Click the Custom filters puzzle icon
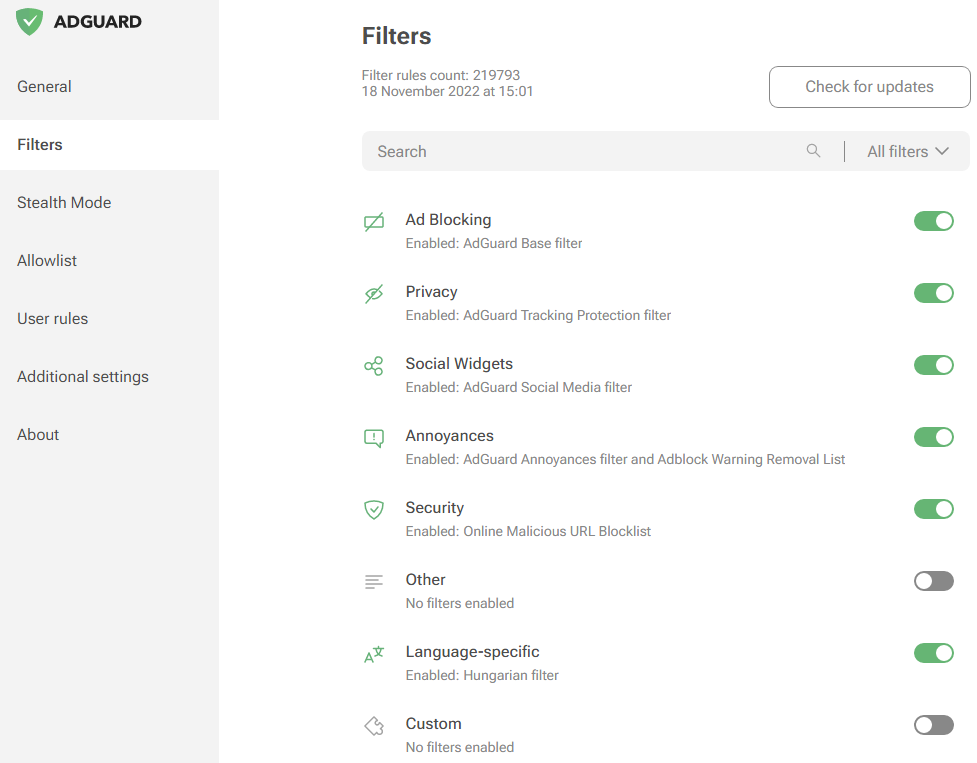 [374, 726]
